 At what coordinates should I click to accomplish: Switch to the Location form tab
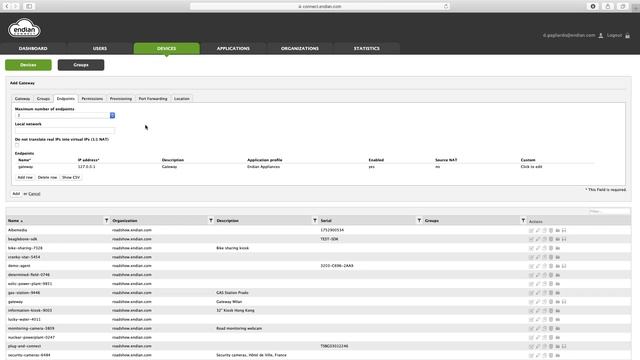(182, 99)
